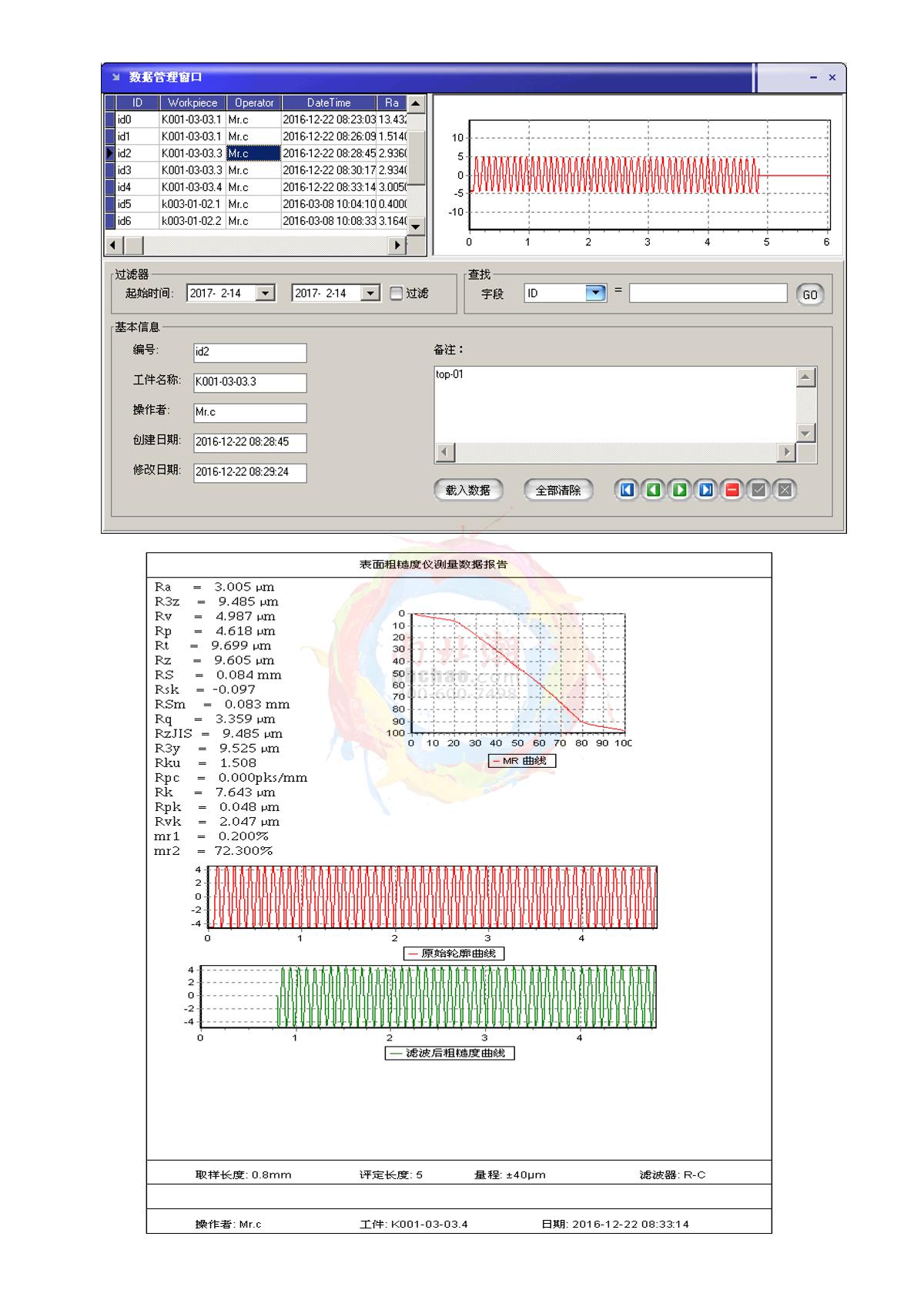The height and width of the screenshot is (1307, 924).
Task: Jump to the last record icon
Action: click(x=705, y=490)
